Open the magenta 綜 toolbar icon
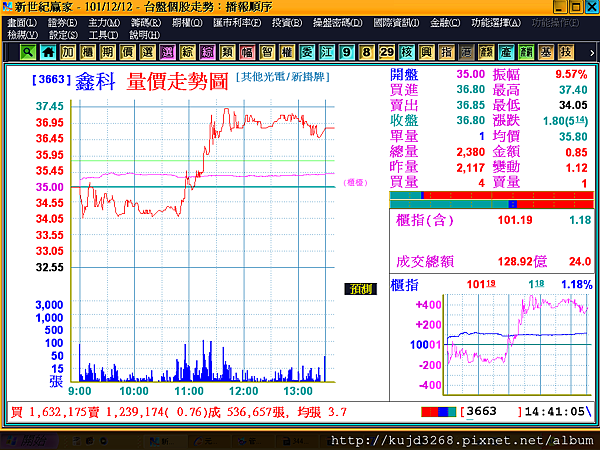This screenshot has height=450, width=600. (207, 52)
